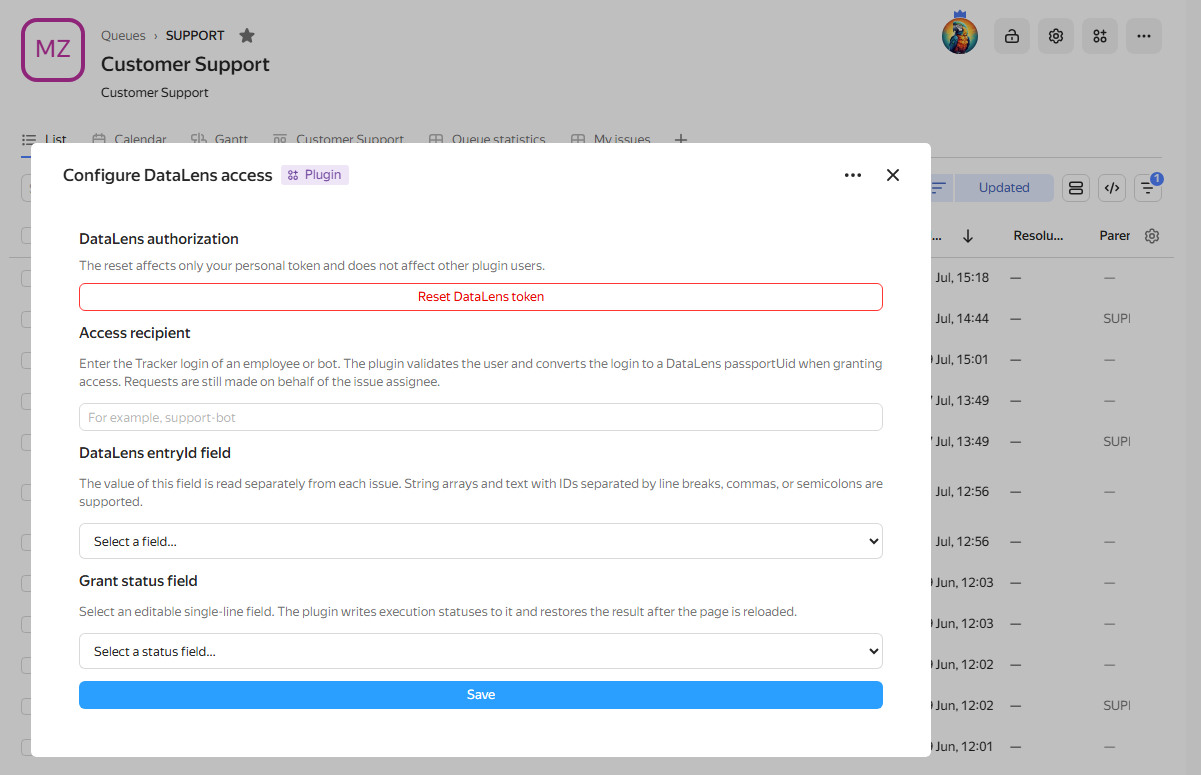Click the DataLens authorization heading
The width and height of the screenshot is (1201, 775).
[159, 239]
